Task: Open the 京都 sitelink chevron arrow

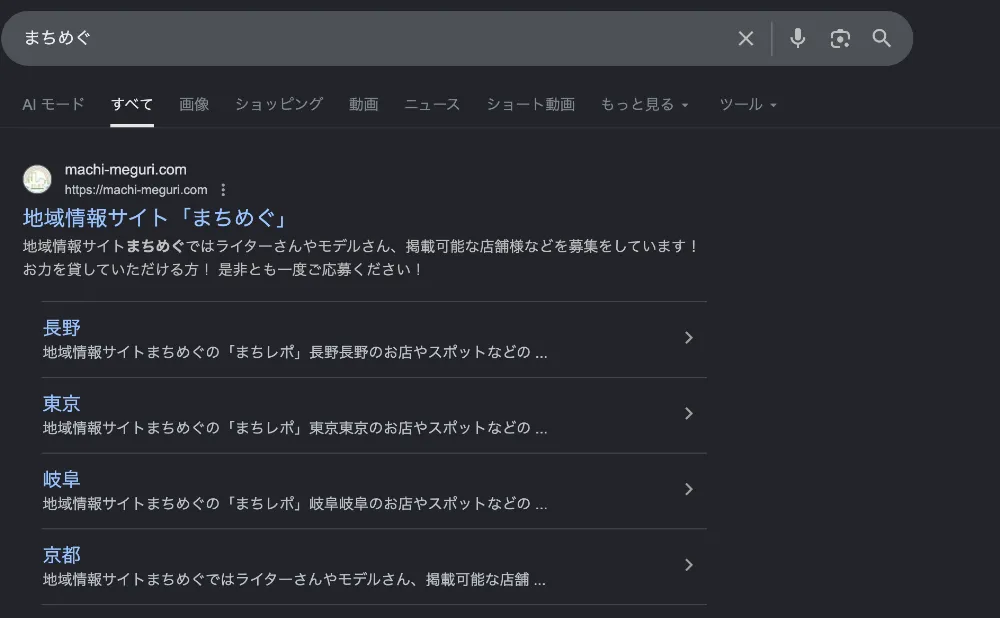Action: tap(689, 565)
